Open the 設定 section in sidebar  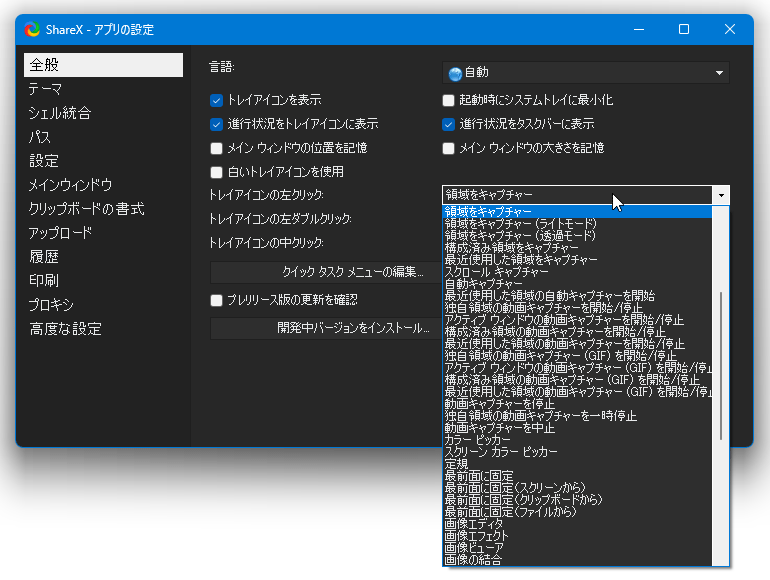(x=44, y=161)
